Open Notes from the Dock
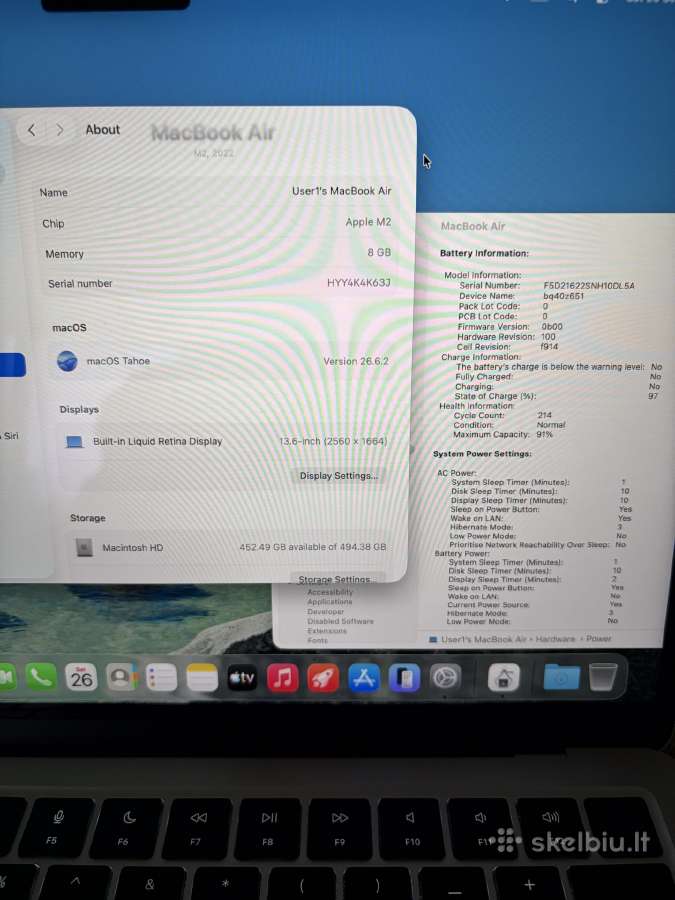675x900 pixels. click(x=202, y=678)
